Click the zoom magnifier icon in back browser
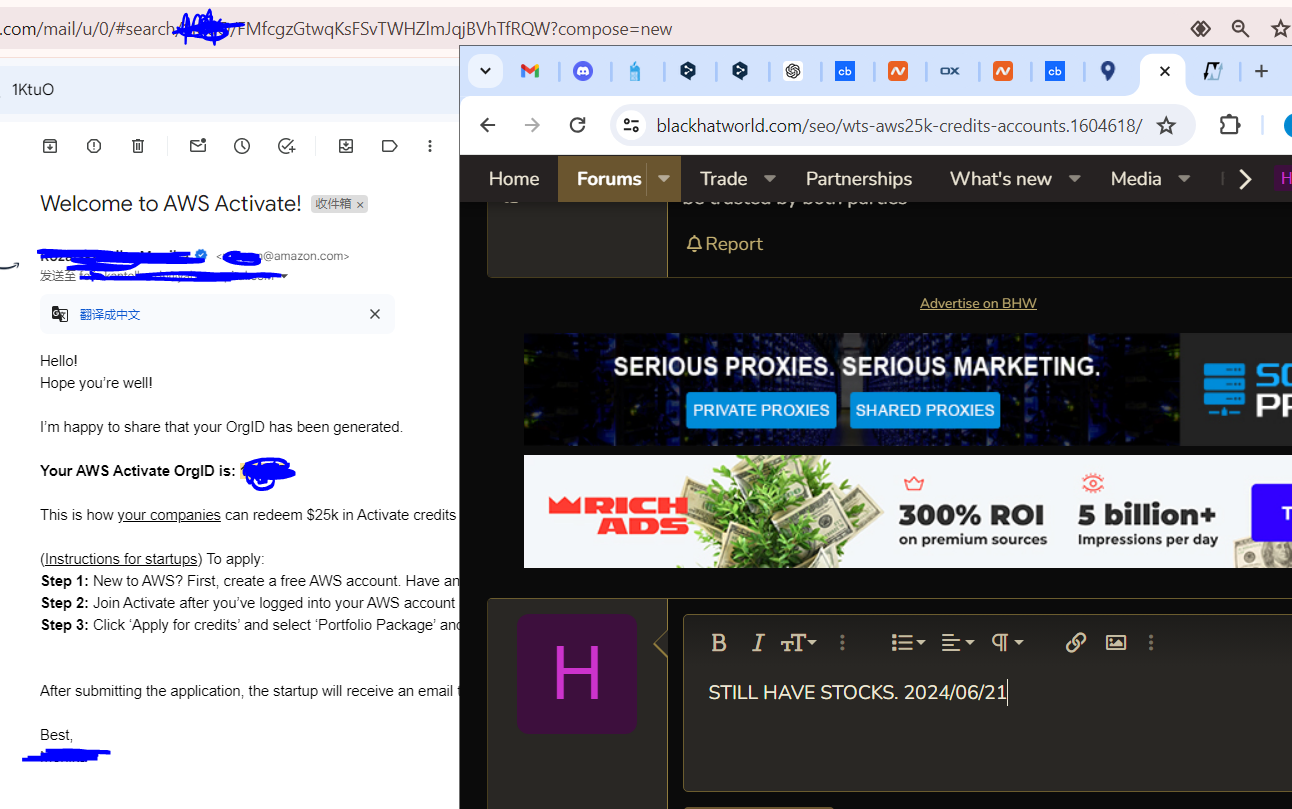The height and width of the screenshot is (809, 1292). (1240, 29)
